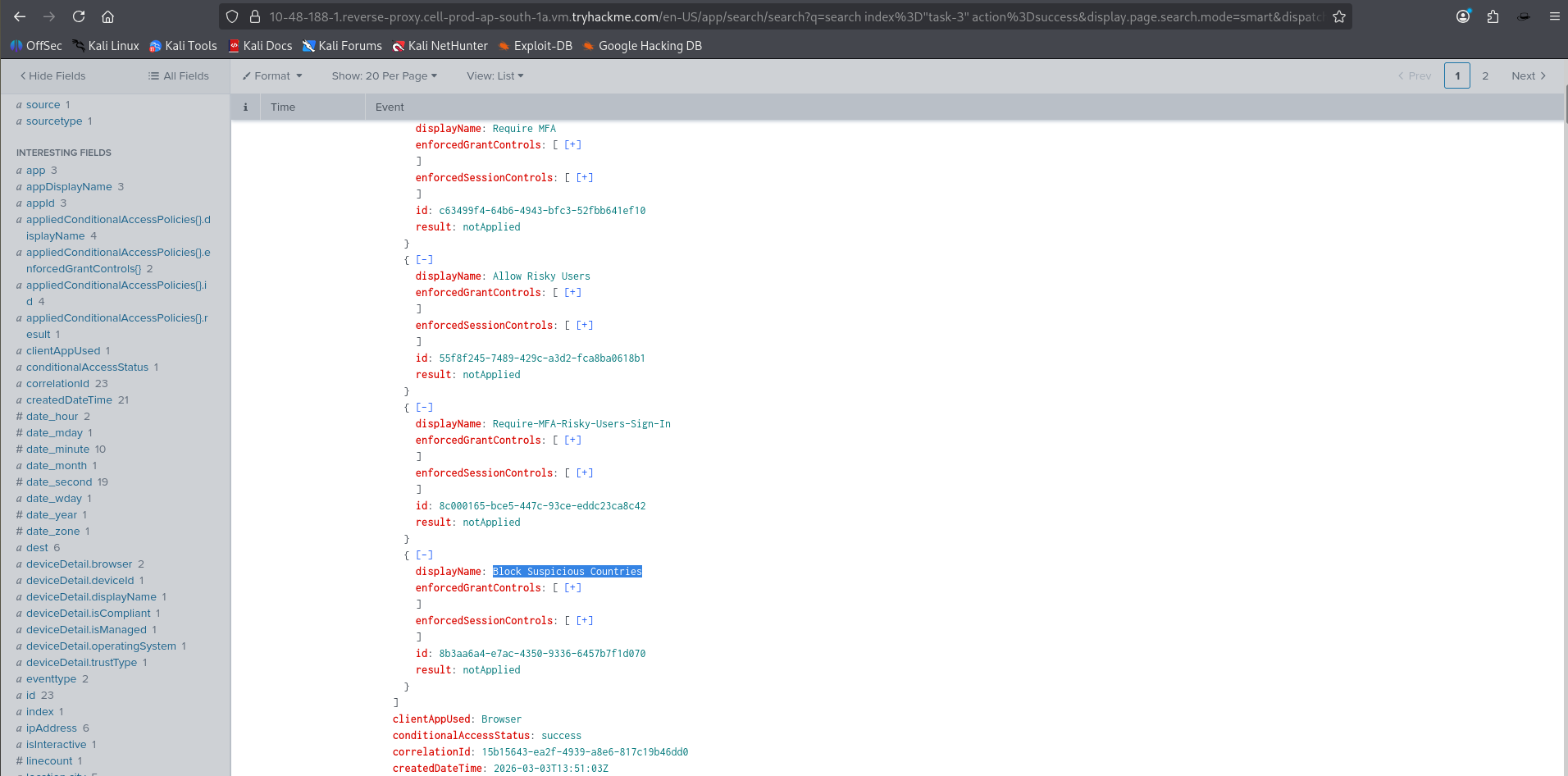The image size is (1568, 776).
Task: Hide the fields sidebar with Hide Fields
Action: 52,76
